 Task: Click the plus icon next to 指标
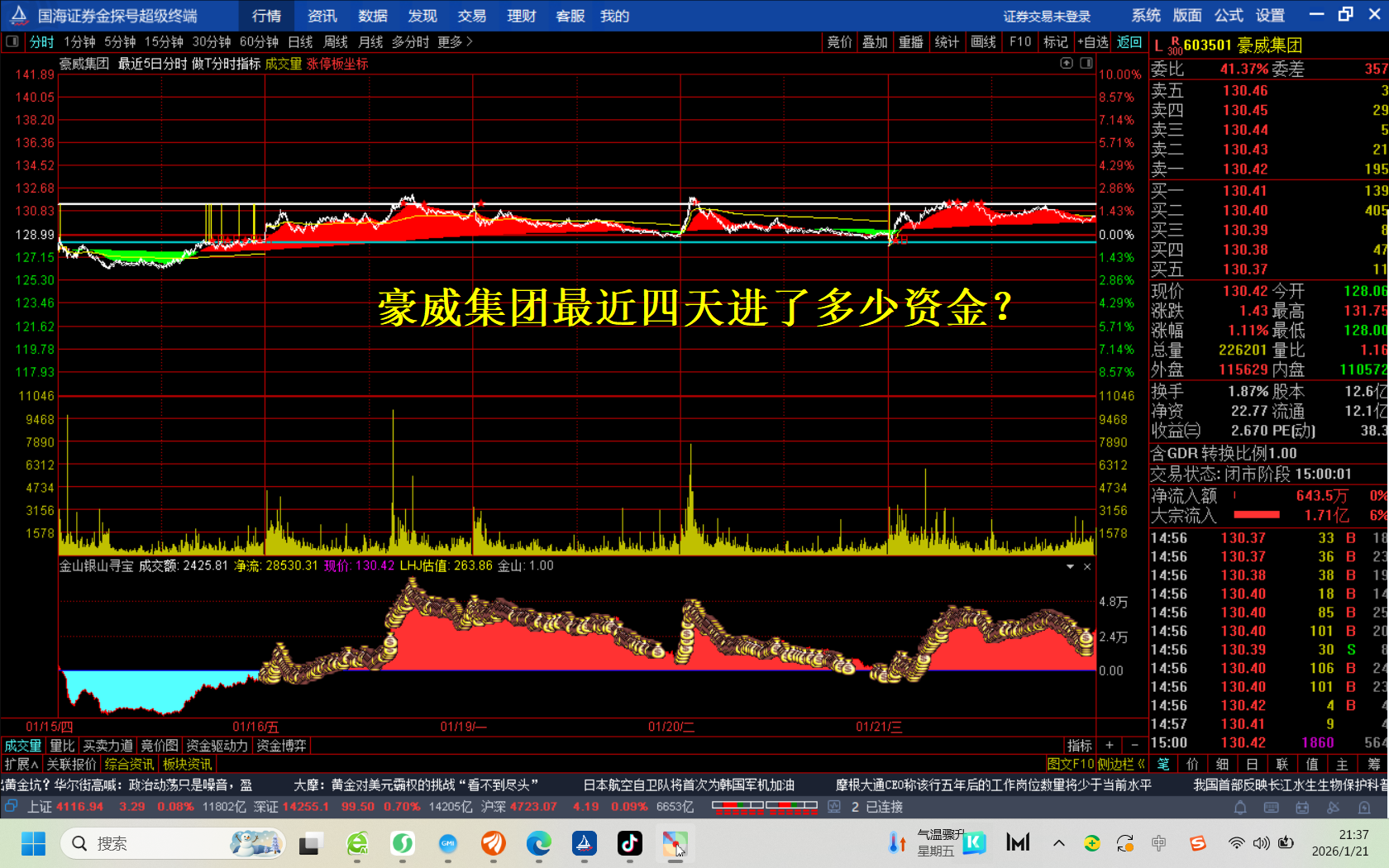1110,745
